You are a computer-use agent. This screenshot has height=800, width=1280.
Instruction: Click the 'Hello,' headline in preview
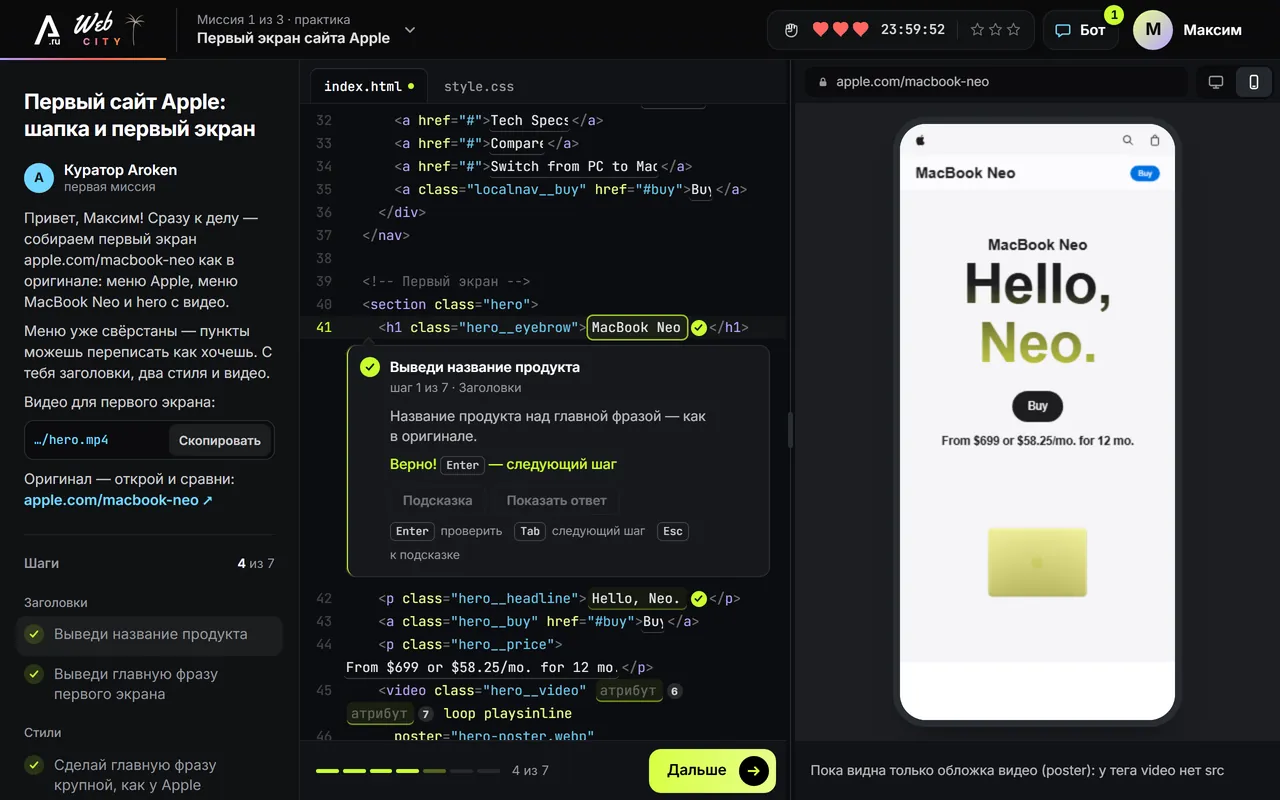(1037, 284)
